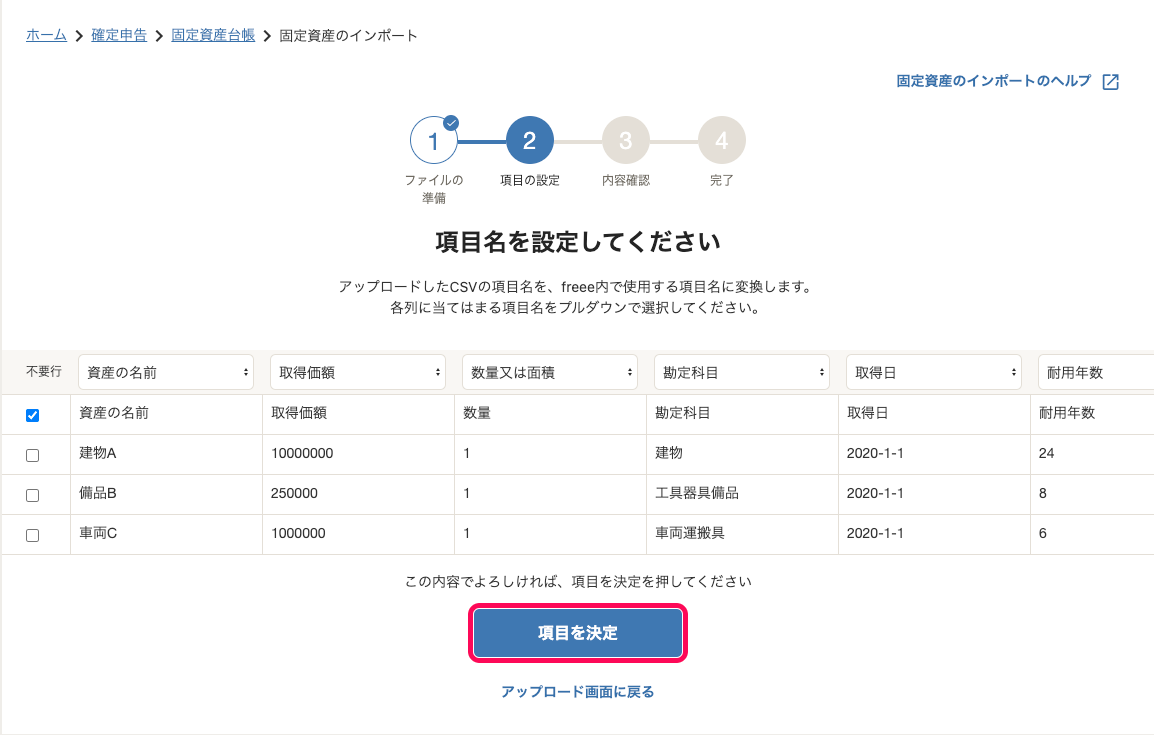Click the 車両運搬具 account cell
The image size is (1154, 735).
(742, 533)
